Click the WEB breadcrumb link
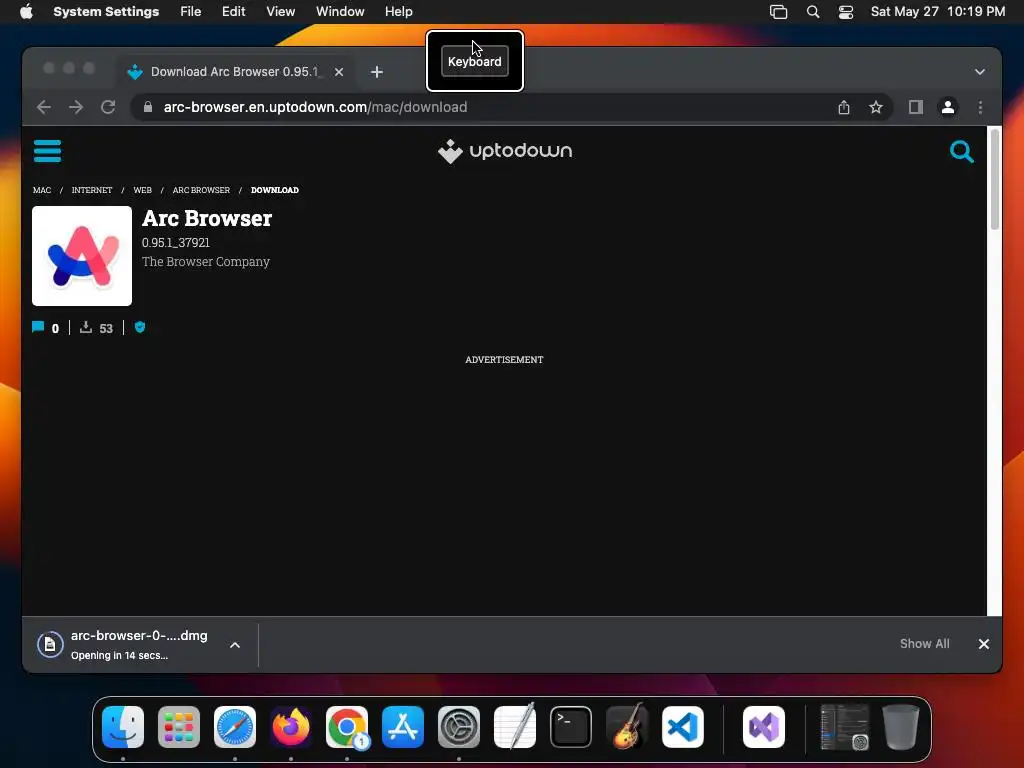Image resolution: width=1024 pixels, height=768 pixels. 142,190
